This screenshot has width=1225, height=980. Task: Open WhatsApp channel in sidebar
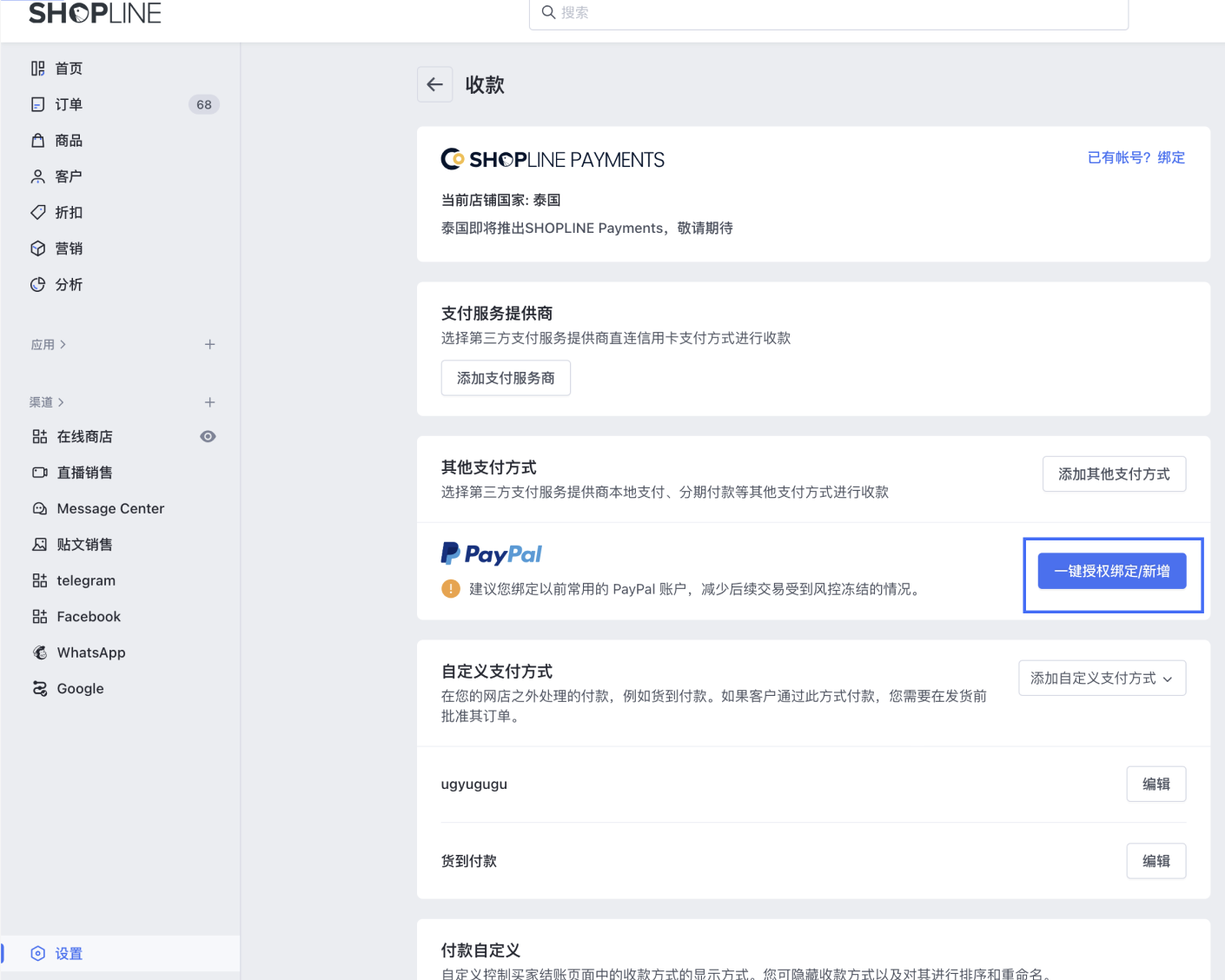[90, 652]
